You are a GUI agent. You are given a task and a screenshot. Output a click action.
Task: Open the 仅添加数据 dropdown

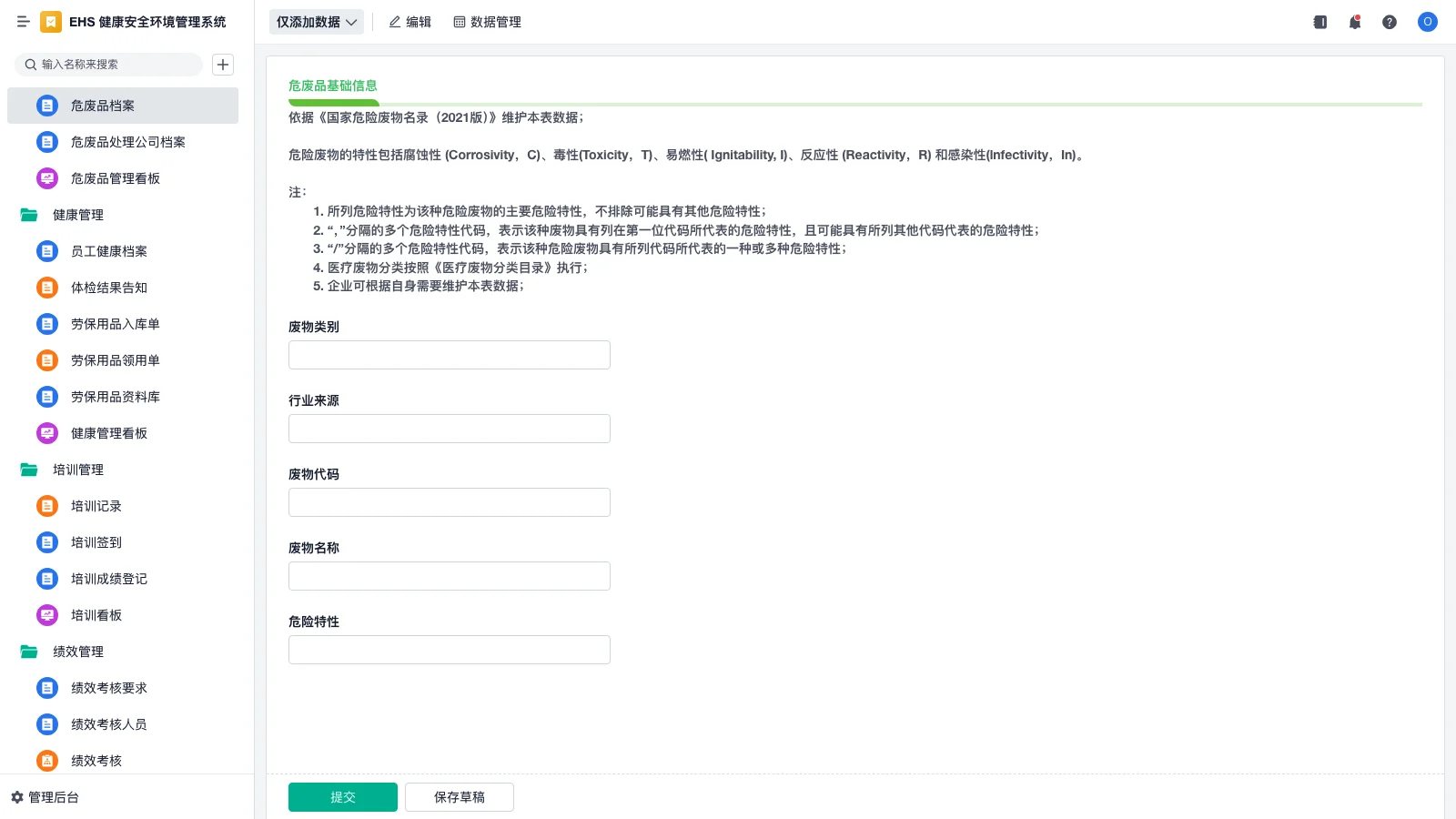pos(316,22)
